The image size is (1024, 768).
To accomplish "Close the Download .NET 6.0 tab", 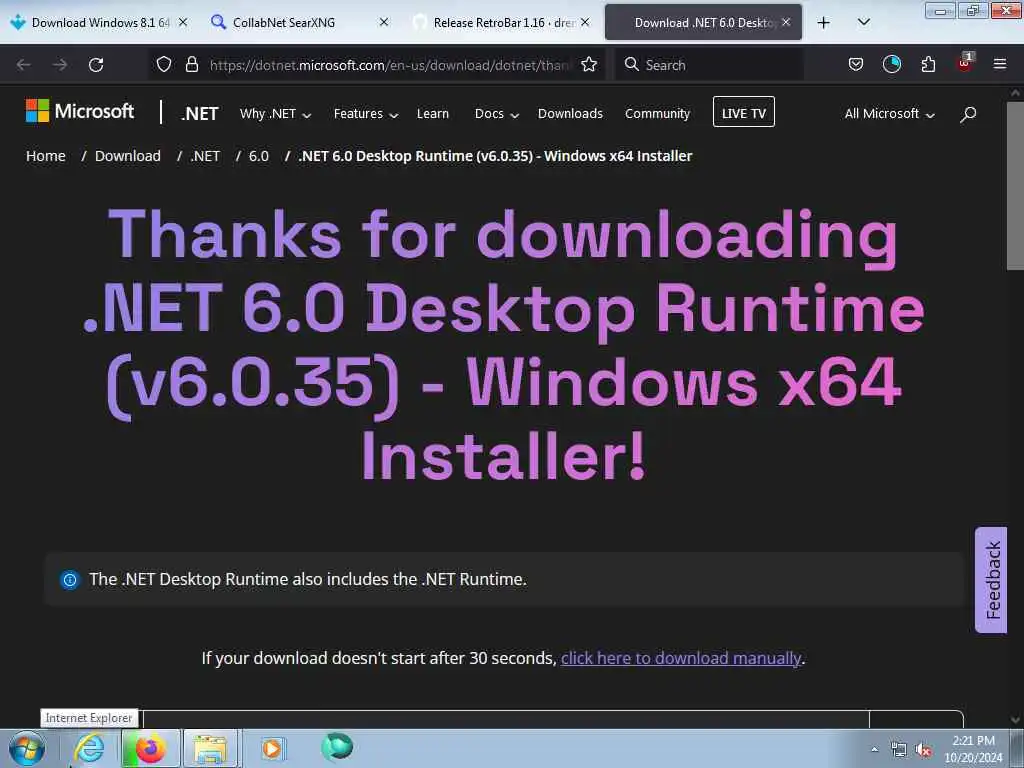I will coord(786,22).
